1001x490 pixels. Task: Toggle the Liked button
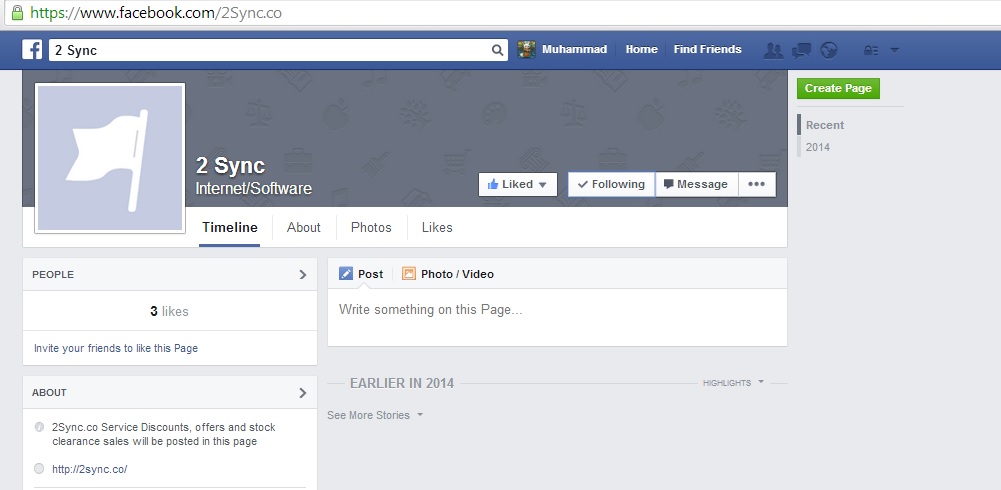518,184
